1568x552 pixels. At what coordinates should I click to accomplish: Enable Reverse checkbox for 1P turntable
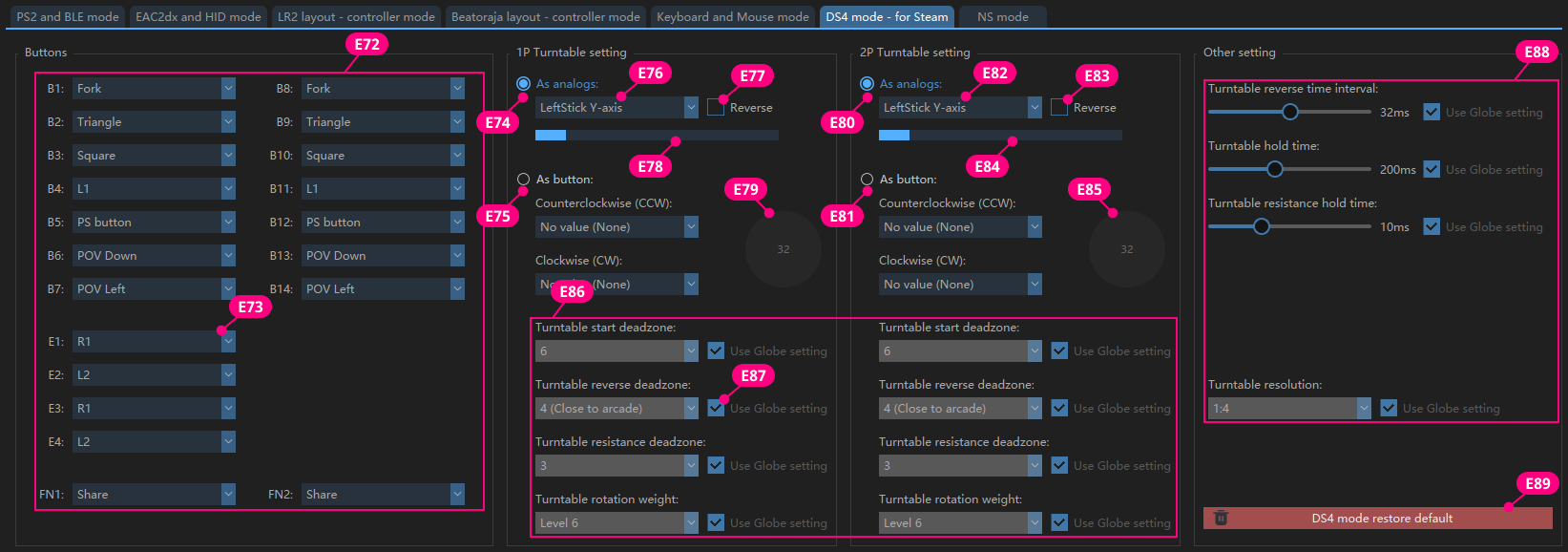point(716,108)
